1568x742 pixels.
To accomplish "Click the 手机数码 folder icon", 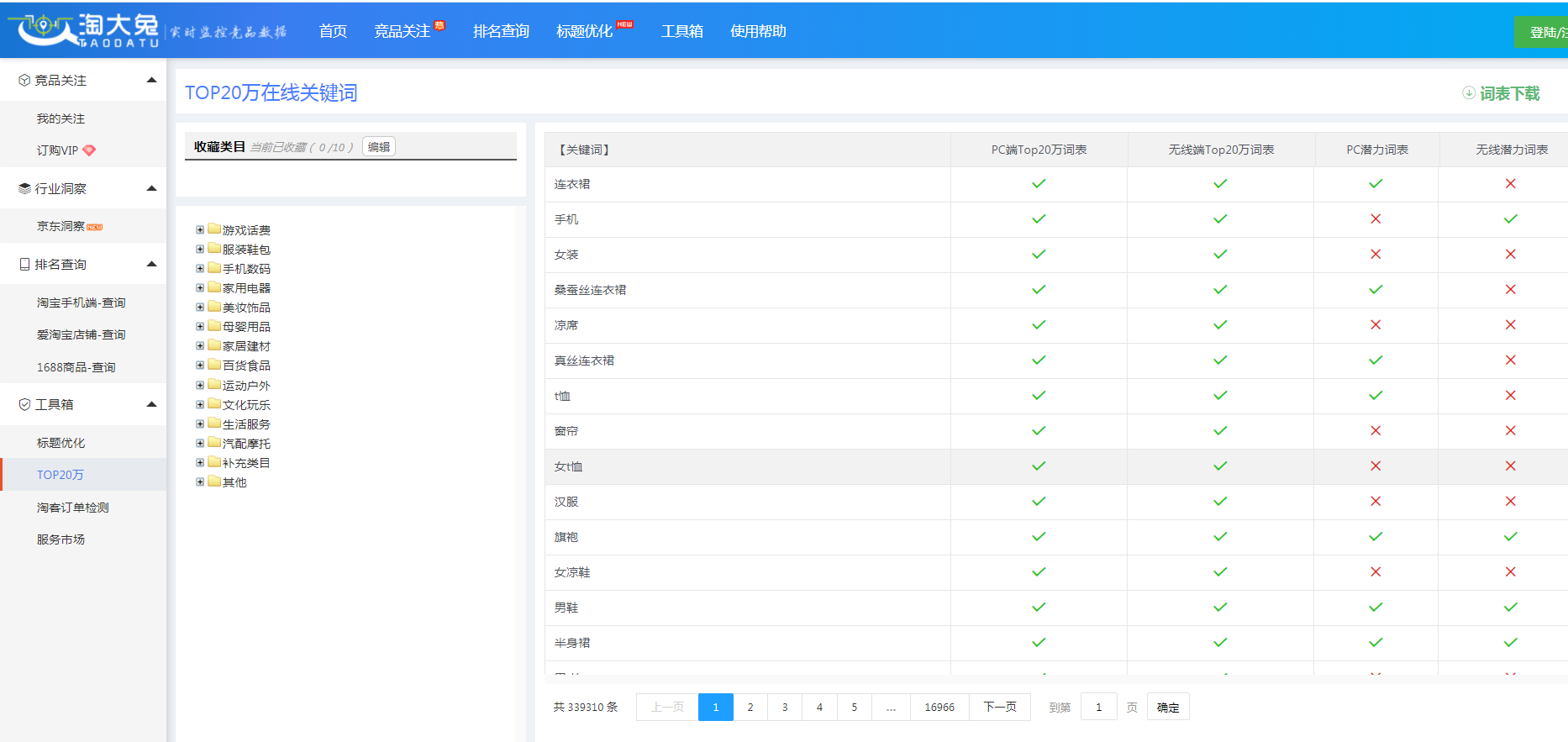I will point(214,268).
